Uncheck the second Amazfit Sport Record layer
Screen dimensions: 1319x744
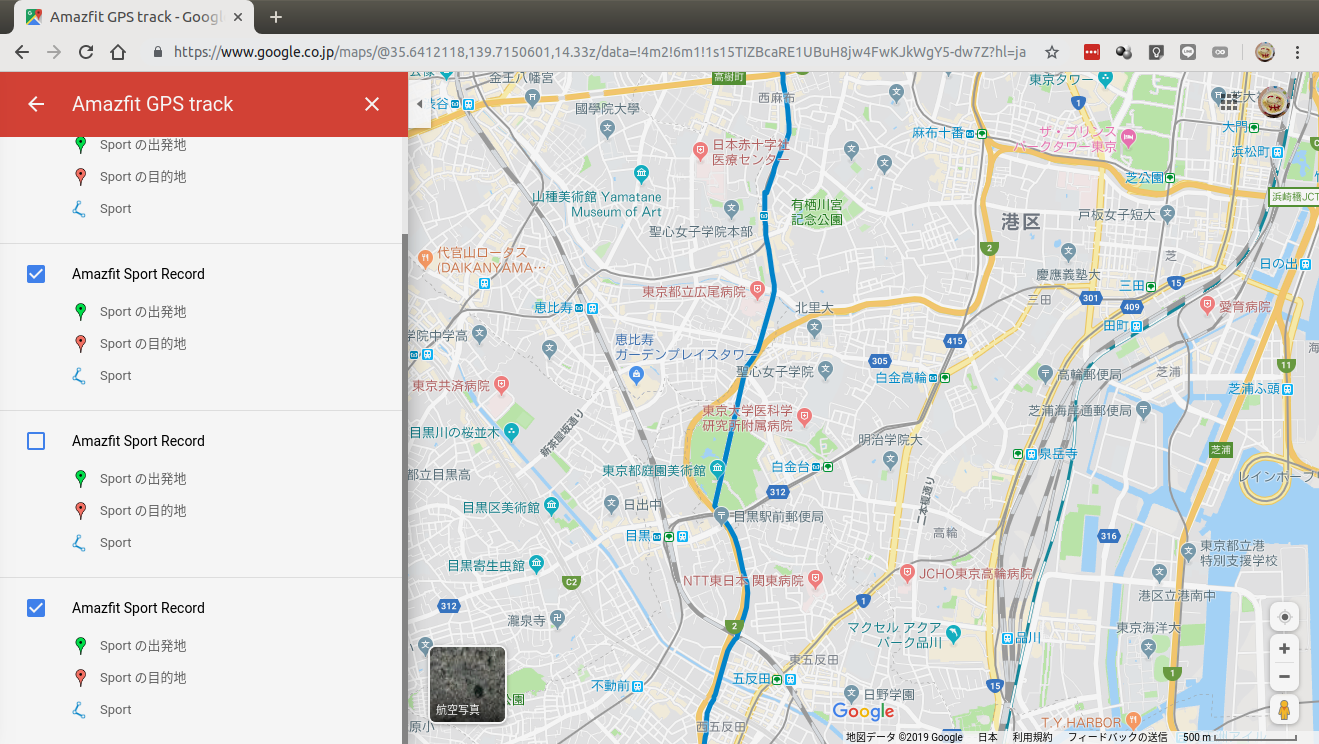click(36, 274)
